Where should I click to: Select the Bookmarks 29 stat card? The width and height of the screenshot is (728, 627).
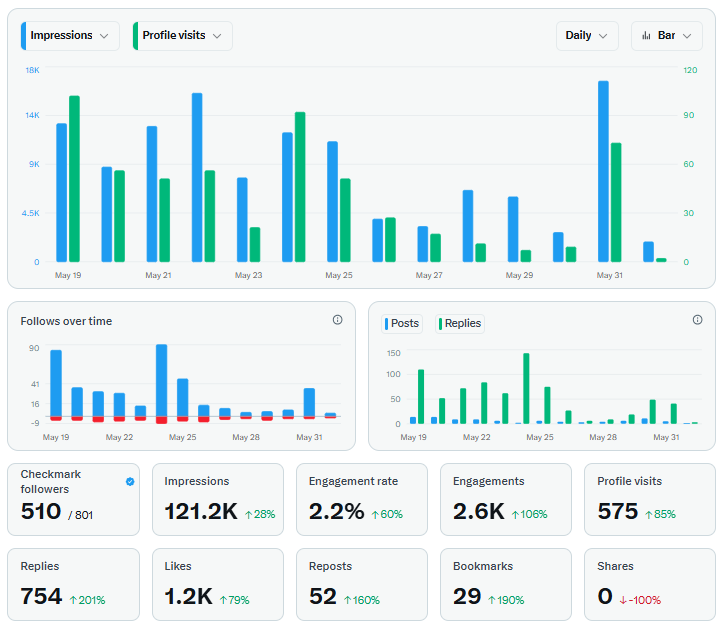click(x=506, y=584)
